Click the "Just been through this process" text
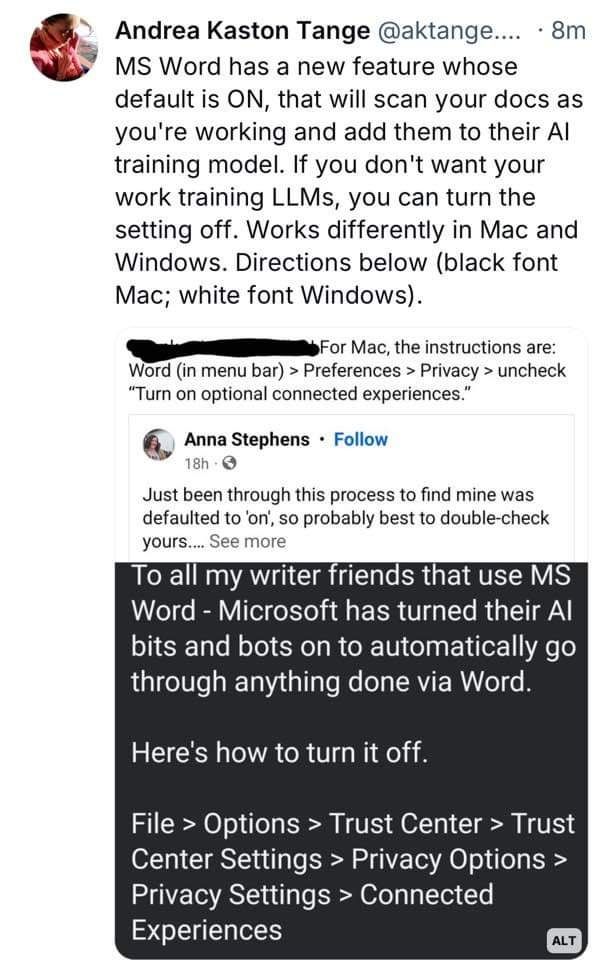This screenshot has width=613, height=960. 346,518
